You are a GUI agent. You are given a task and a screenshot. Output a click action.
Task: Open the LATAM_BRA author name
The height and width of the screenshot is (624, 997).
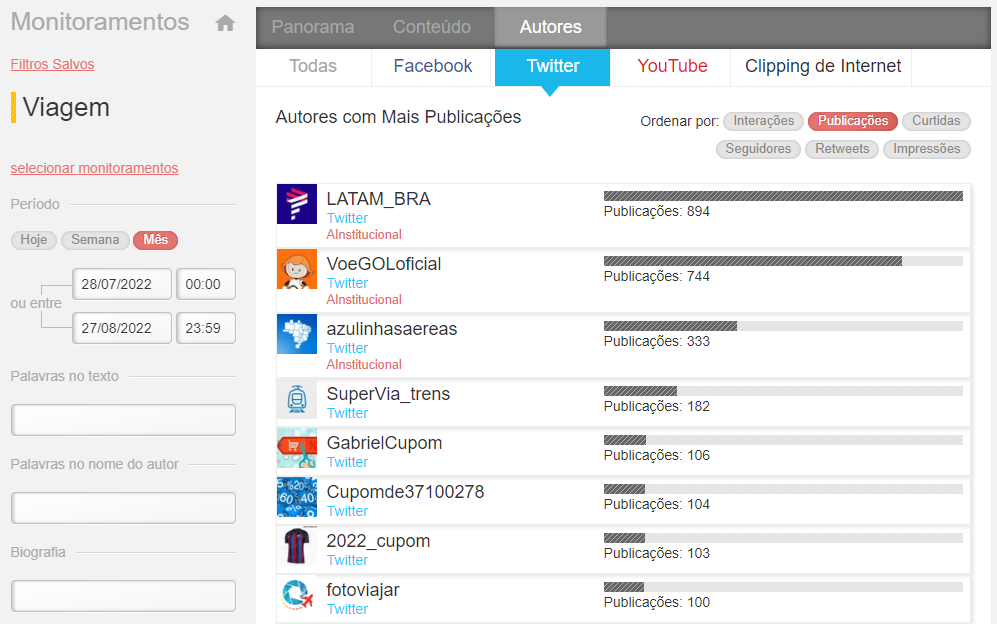(x=378, y=199)
